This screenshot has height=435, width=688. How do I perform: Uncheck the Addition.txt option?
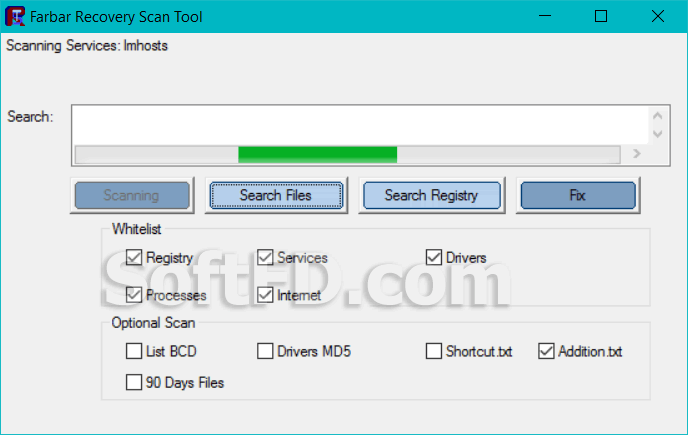pyautogui.click(x=546, y=351)
